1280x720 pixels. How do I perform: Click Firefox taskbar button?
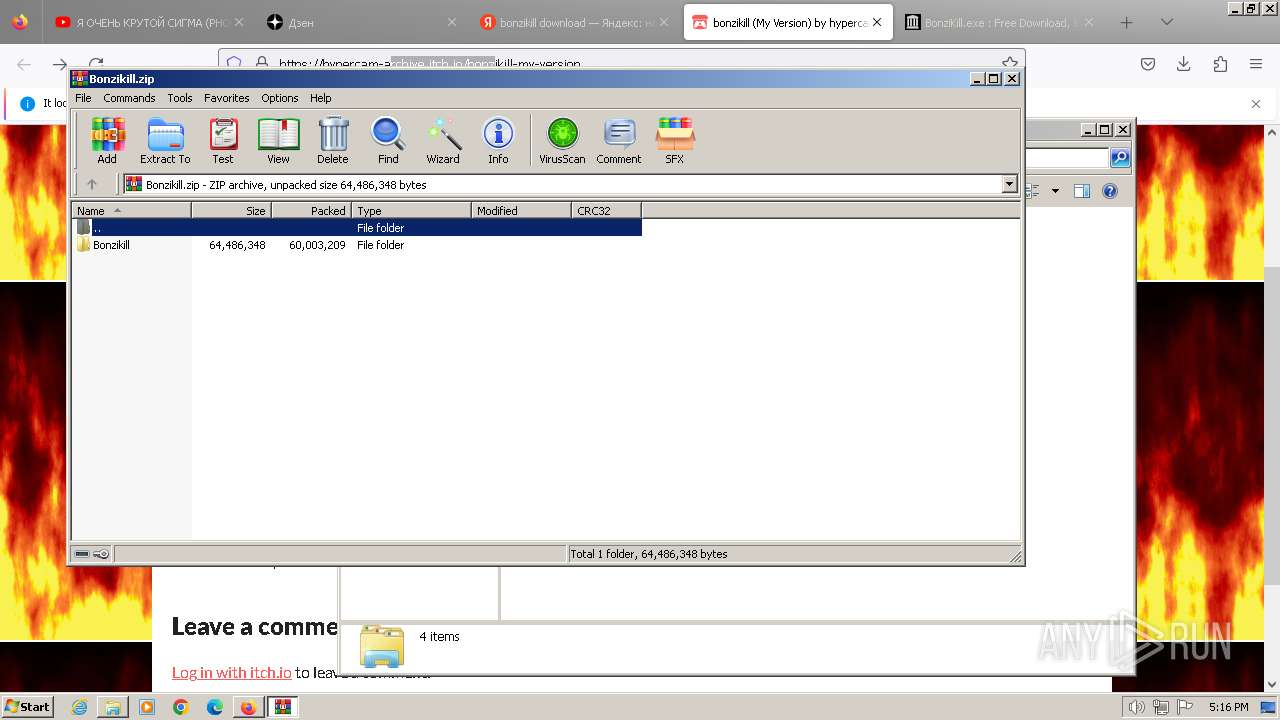click(x=248, y=707)
